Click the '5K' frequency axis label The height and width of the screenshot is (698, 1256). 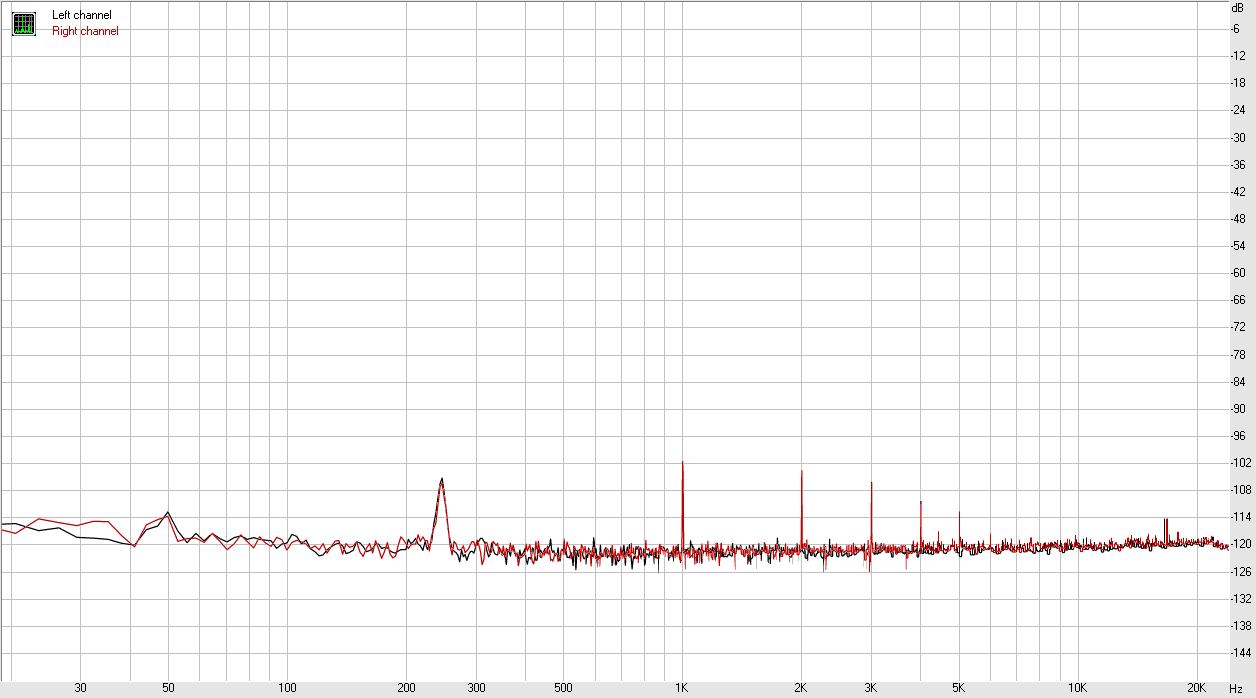[958, 688]
